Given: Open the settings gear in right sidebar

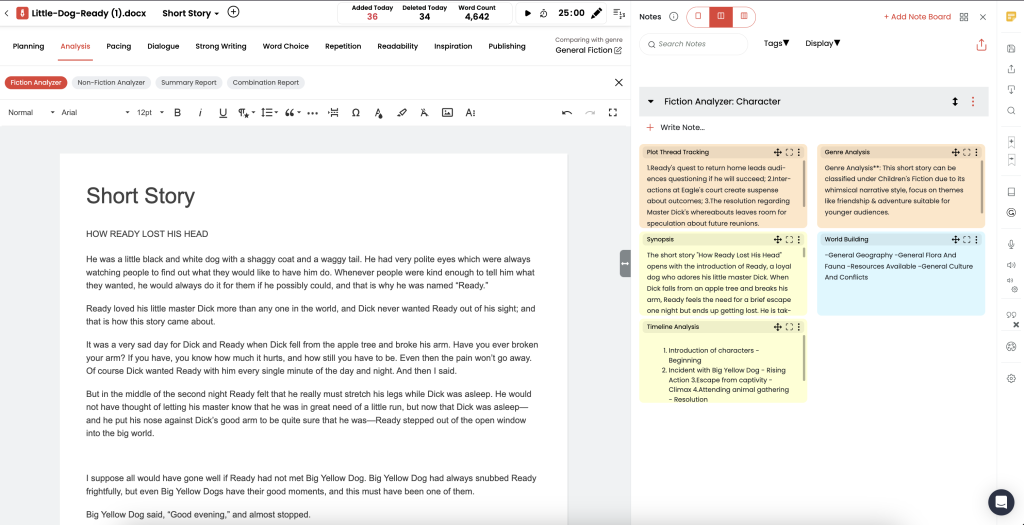Looking at the screenshot, I should (x=1011, y=379).
